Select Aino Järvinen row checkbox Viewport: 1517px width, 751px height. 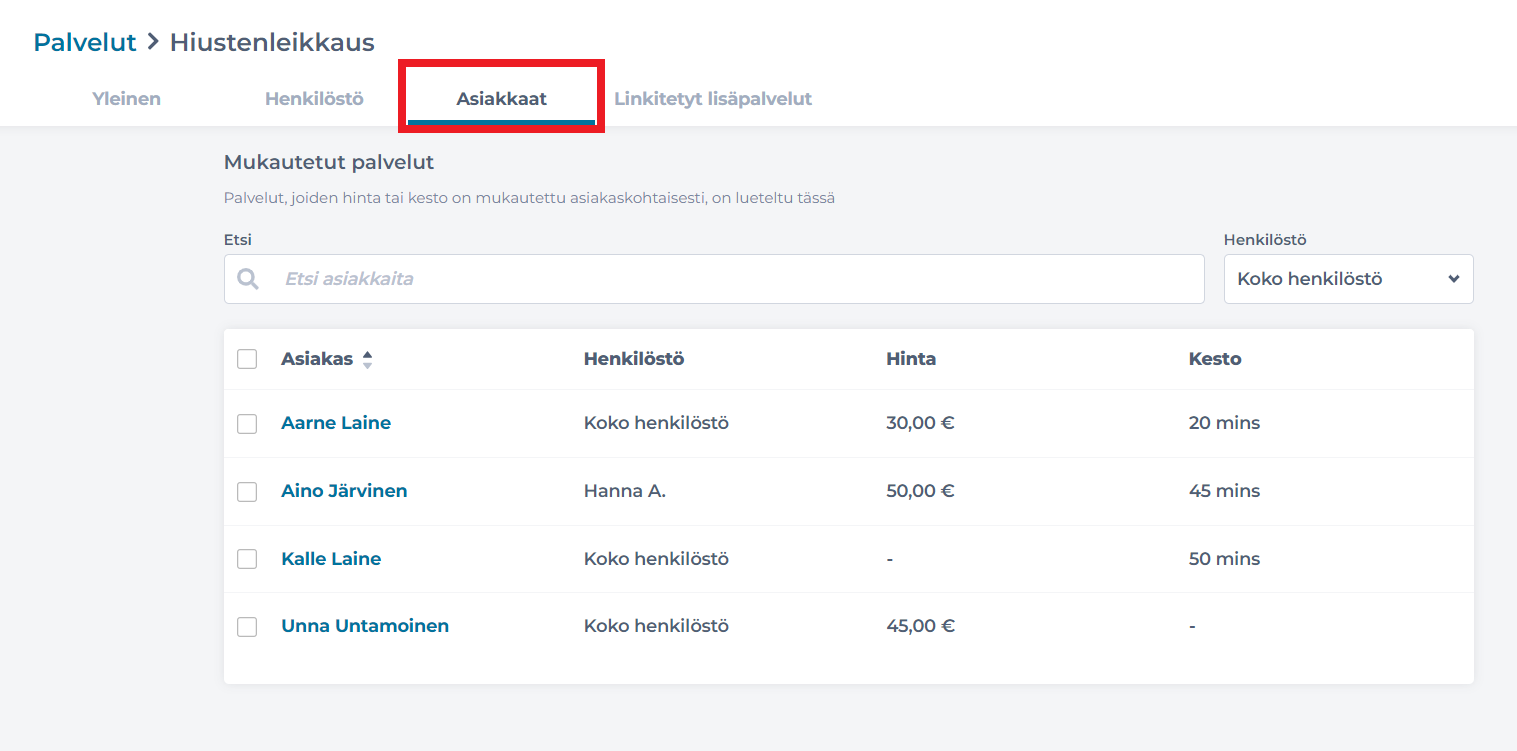click(247, 492)
